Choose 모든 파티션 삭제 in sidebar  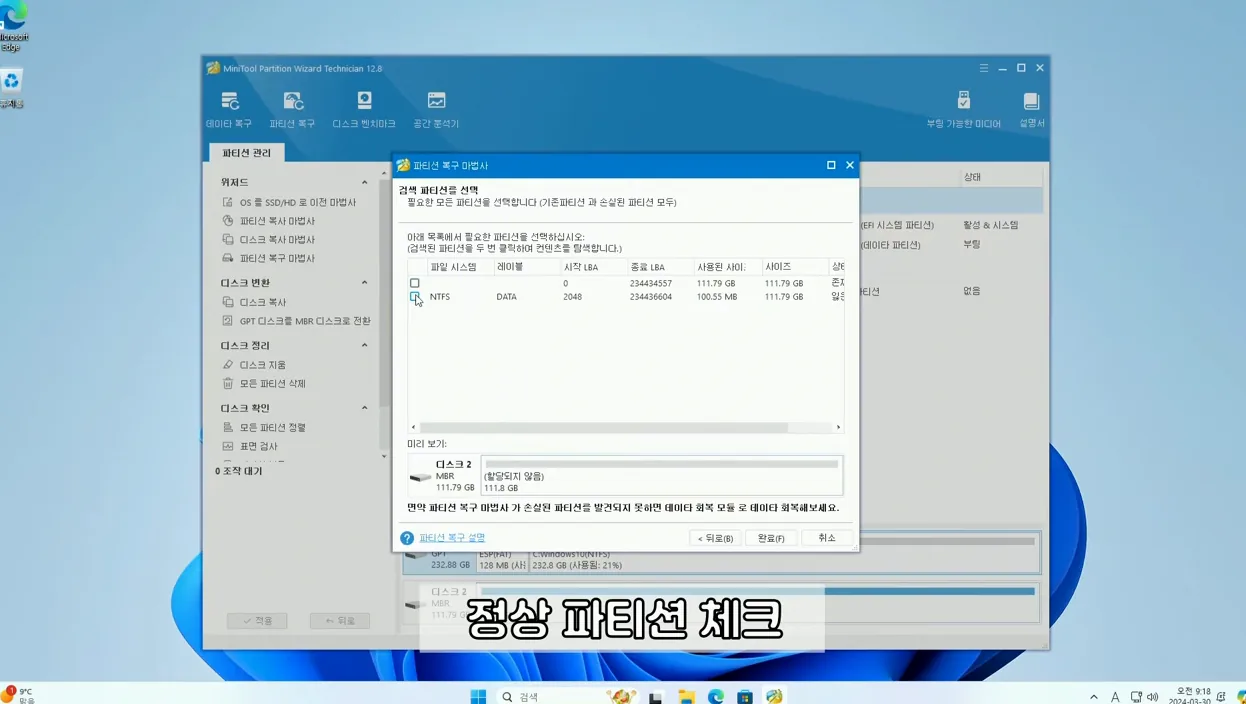click(264, 384)
